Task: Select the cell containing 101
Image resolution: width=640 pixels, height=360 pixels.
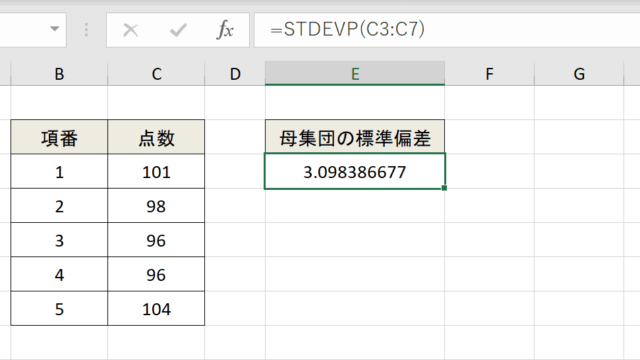Action: (156, 171)
